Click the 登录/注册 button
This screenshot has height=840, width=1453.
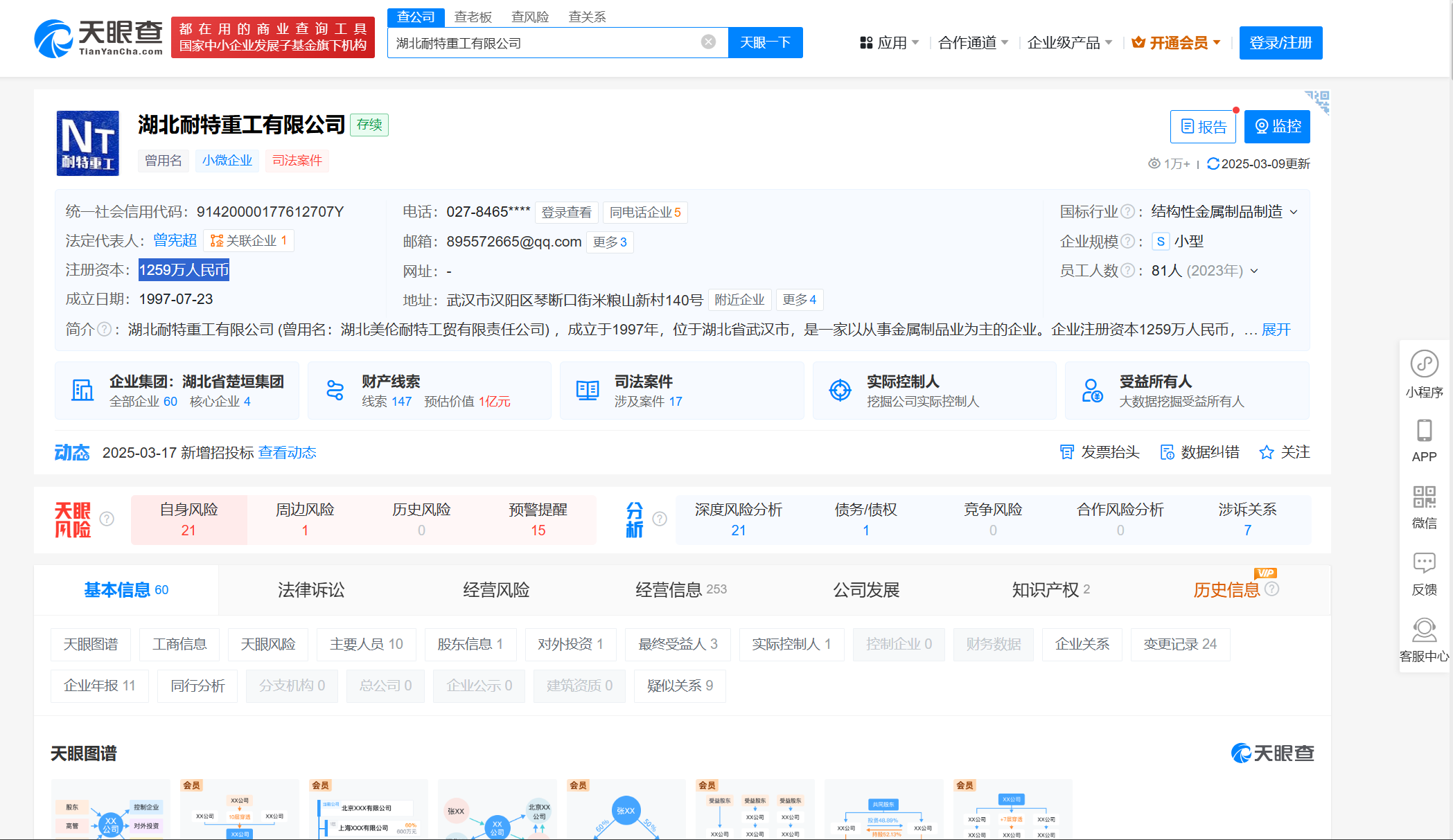tap(1280, 43)
